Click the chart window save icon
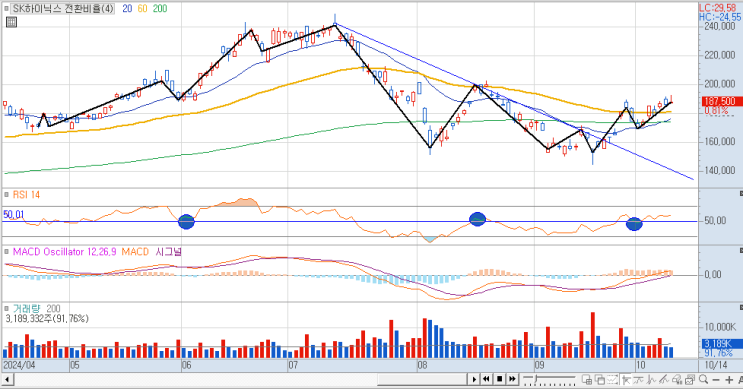Viewport: 743px width, 389px height. coord(690,379)
